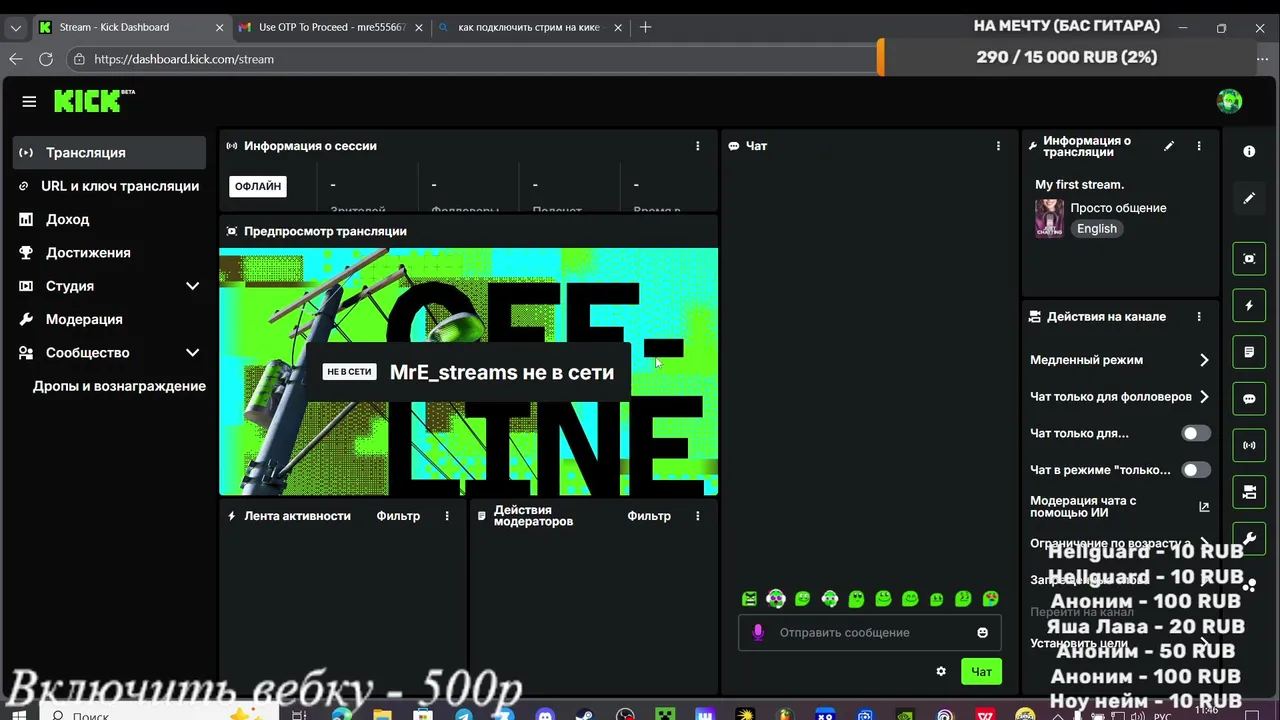Open the emoji picker in chat input
The width and height of the screenshot is (1280, 720).
click(x=982, y=632)
